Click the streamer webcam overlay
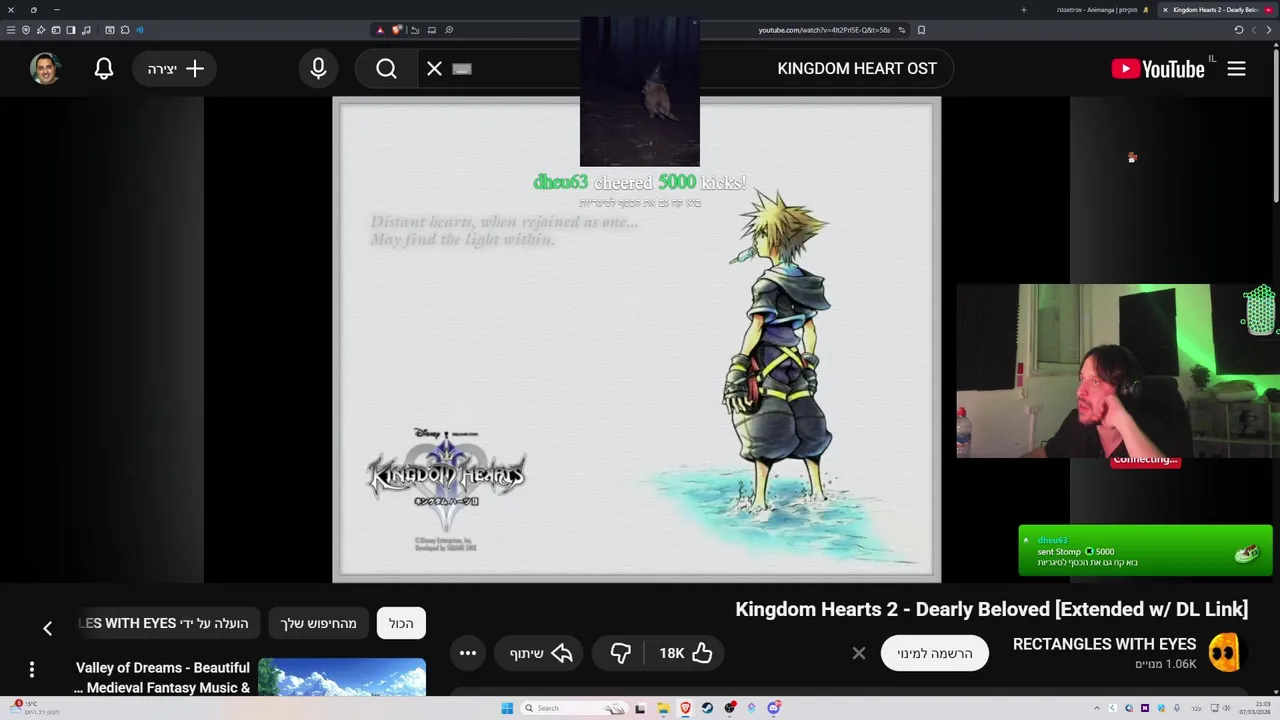 tap(1118, 371)
